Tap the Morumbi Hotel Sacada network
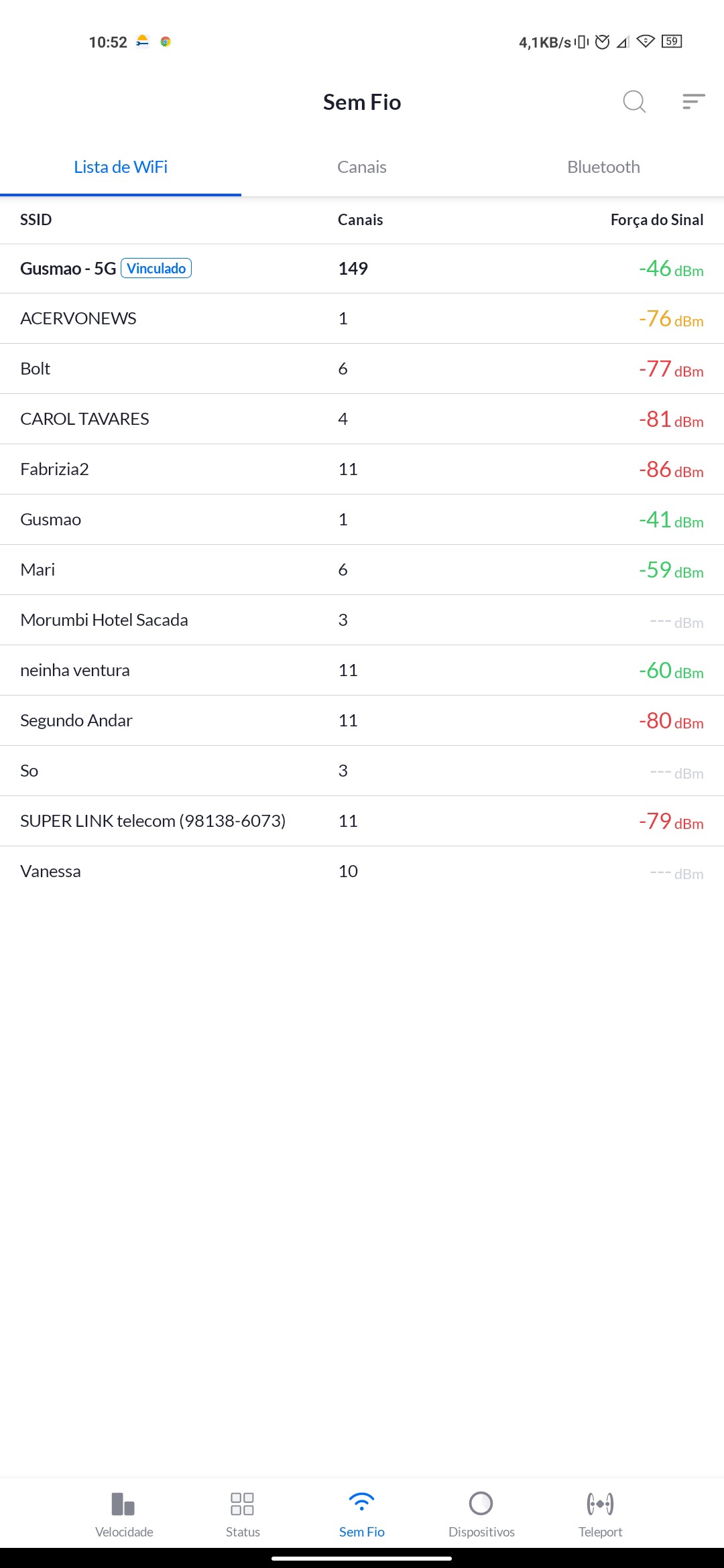The image size is (724, 1568). click(104, 620)
